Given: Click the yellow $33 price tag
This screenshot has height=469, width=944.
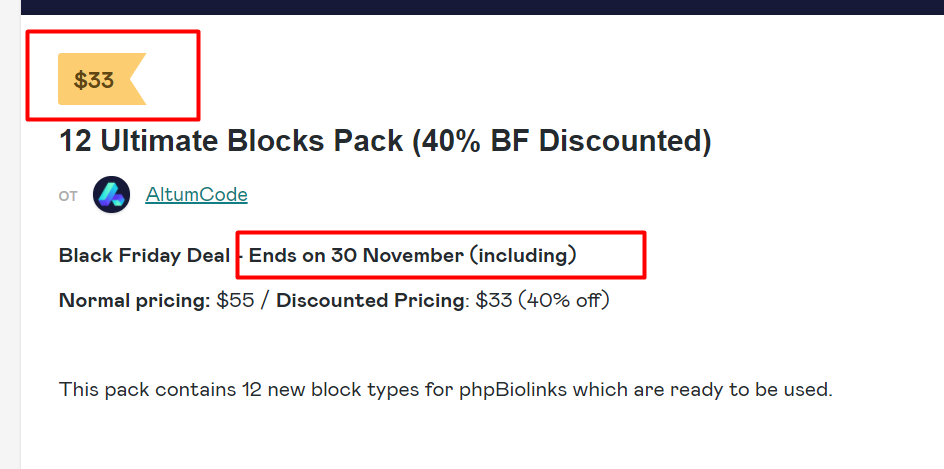Looking at the screenshot, I should click(96, 79).
